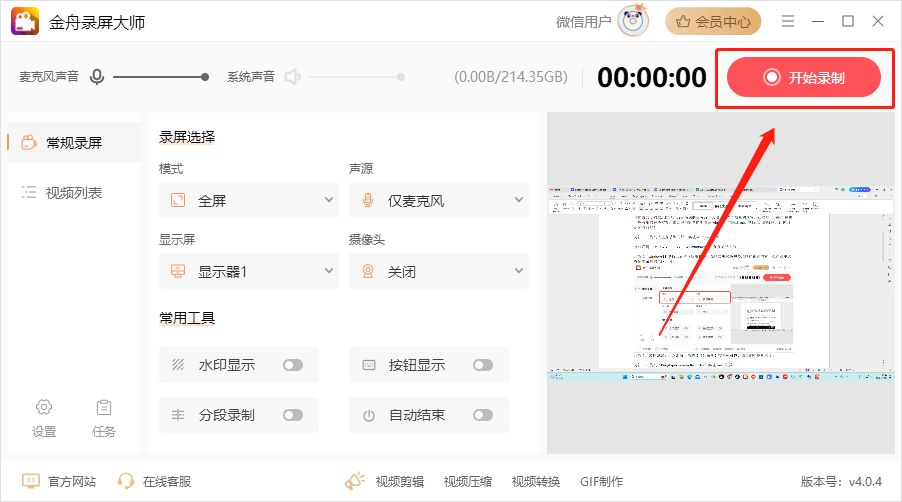Click the watermark stripes icon
The image size is (902, 502).
click(178, 365)
